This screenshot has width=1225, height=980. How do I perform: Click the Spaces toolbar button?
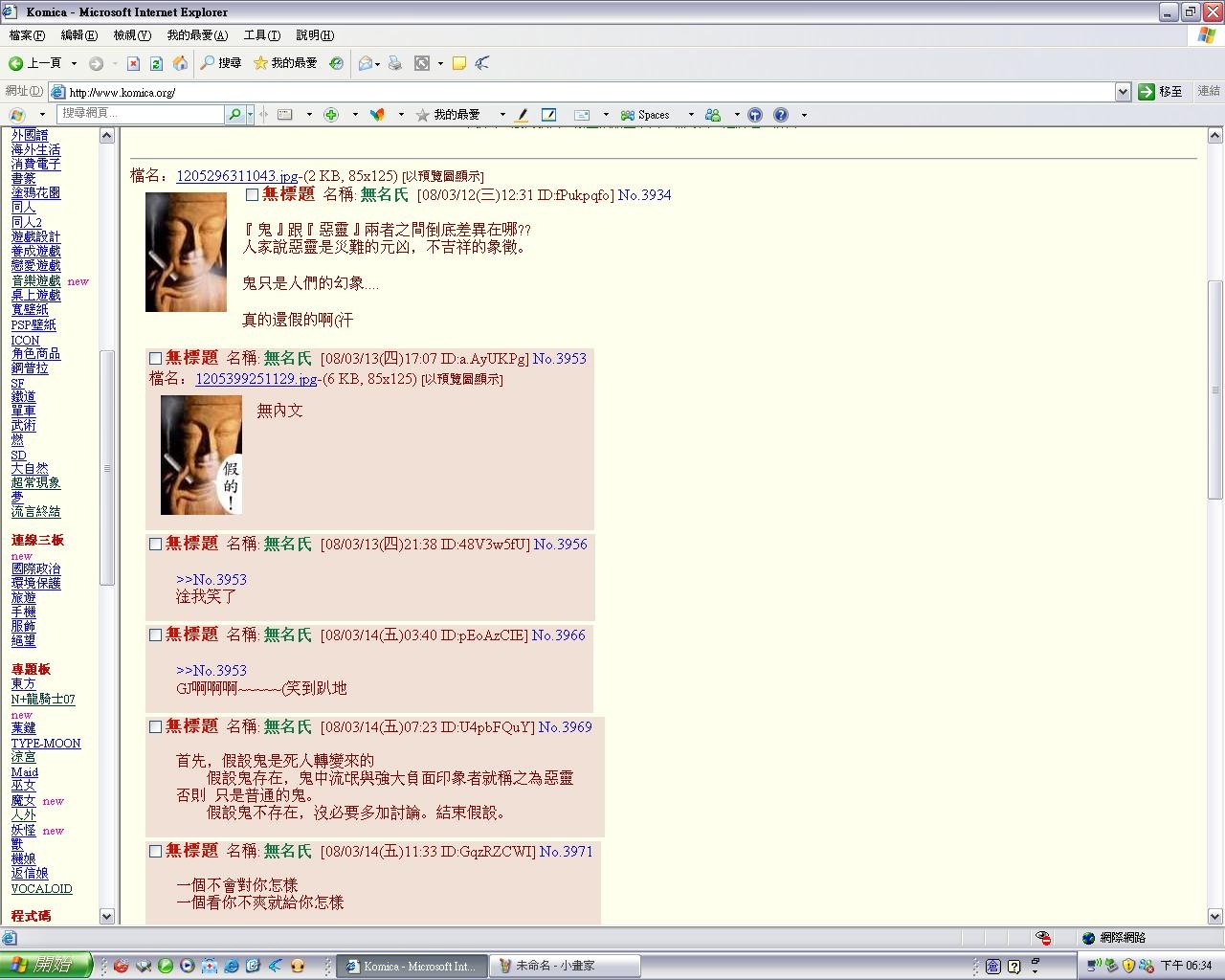pyautogui.click(x=645, y=115)
